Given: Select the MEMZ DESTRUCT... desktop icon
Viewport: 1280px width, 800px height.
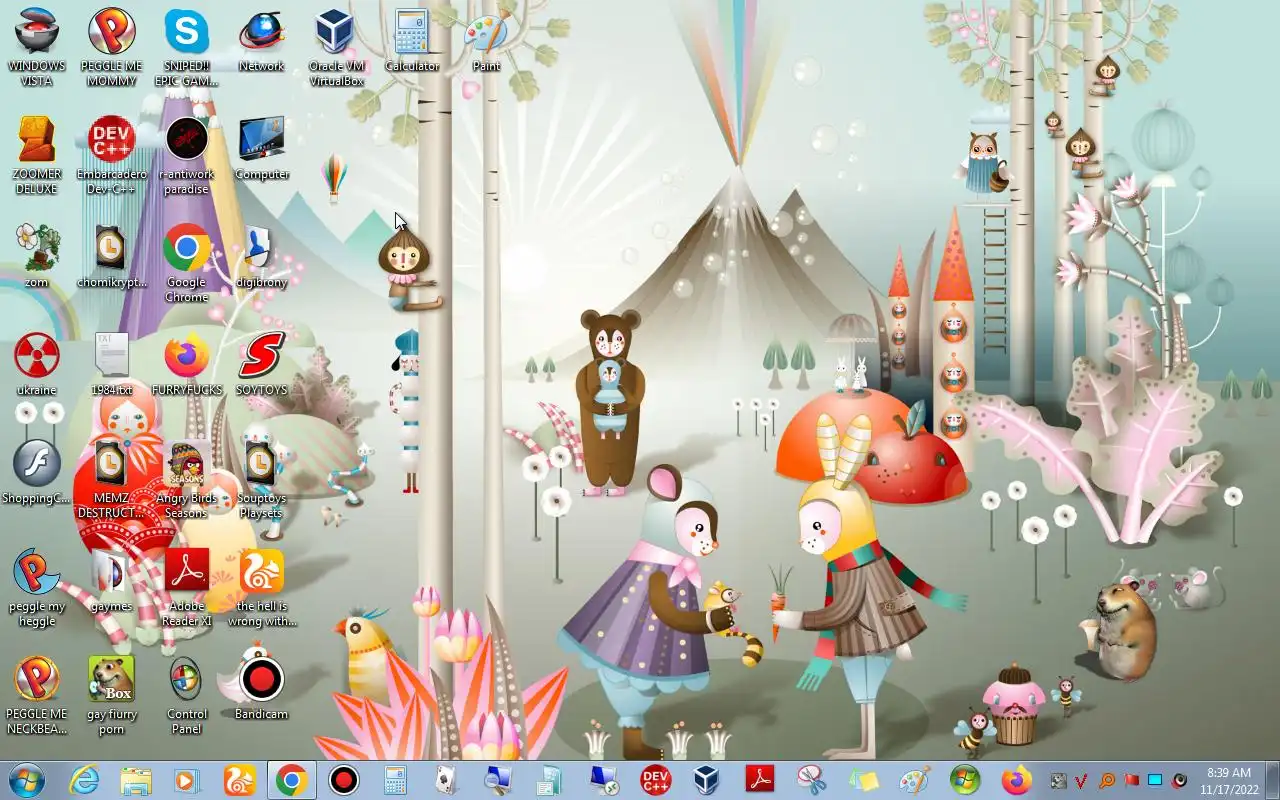Looking at the screenshot, I should [112, 479].
